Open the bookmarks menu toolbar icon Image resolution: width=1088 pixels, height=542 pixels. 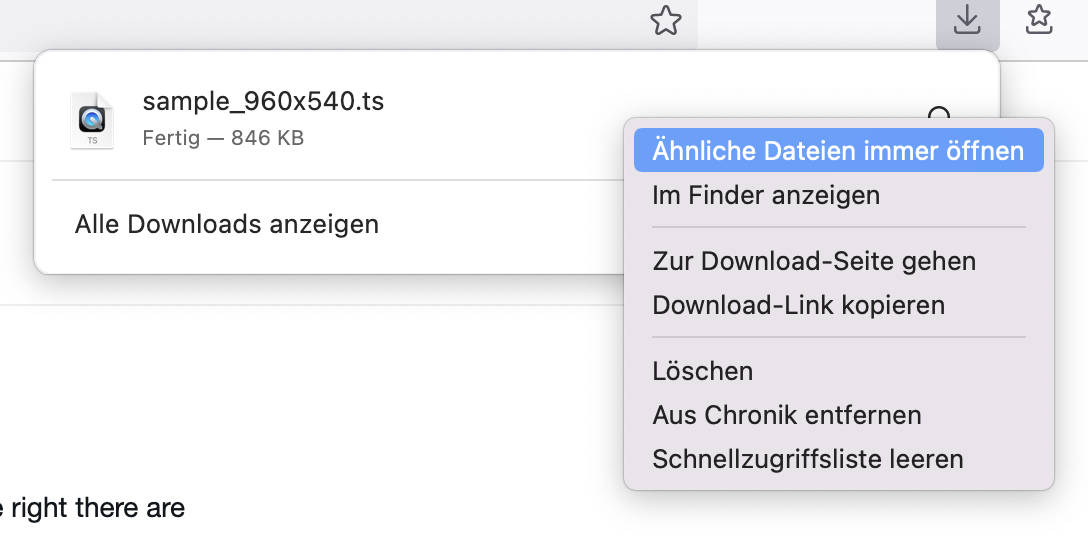1040,21
